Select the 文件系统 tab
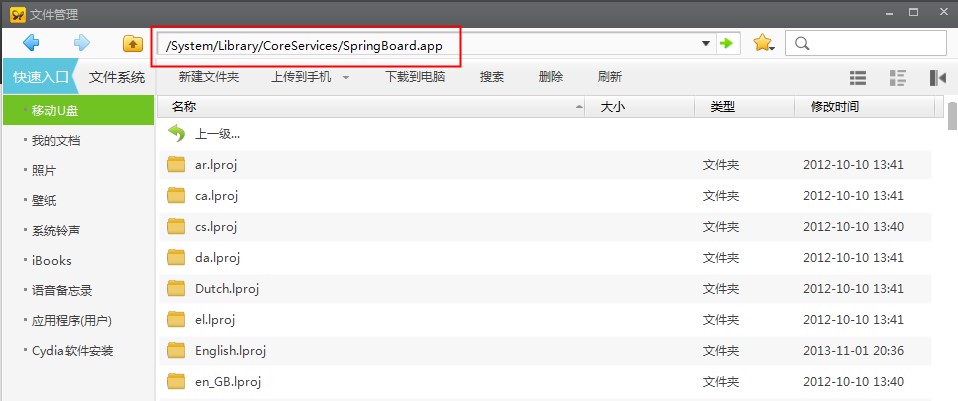 tap(117, 77)
